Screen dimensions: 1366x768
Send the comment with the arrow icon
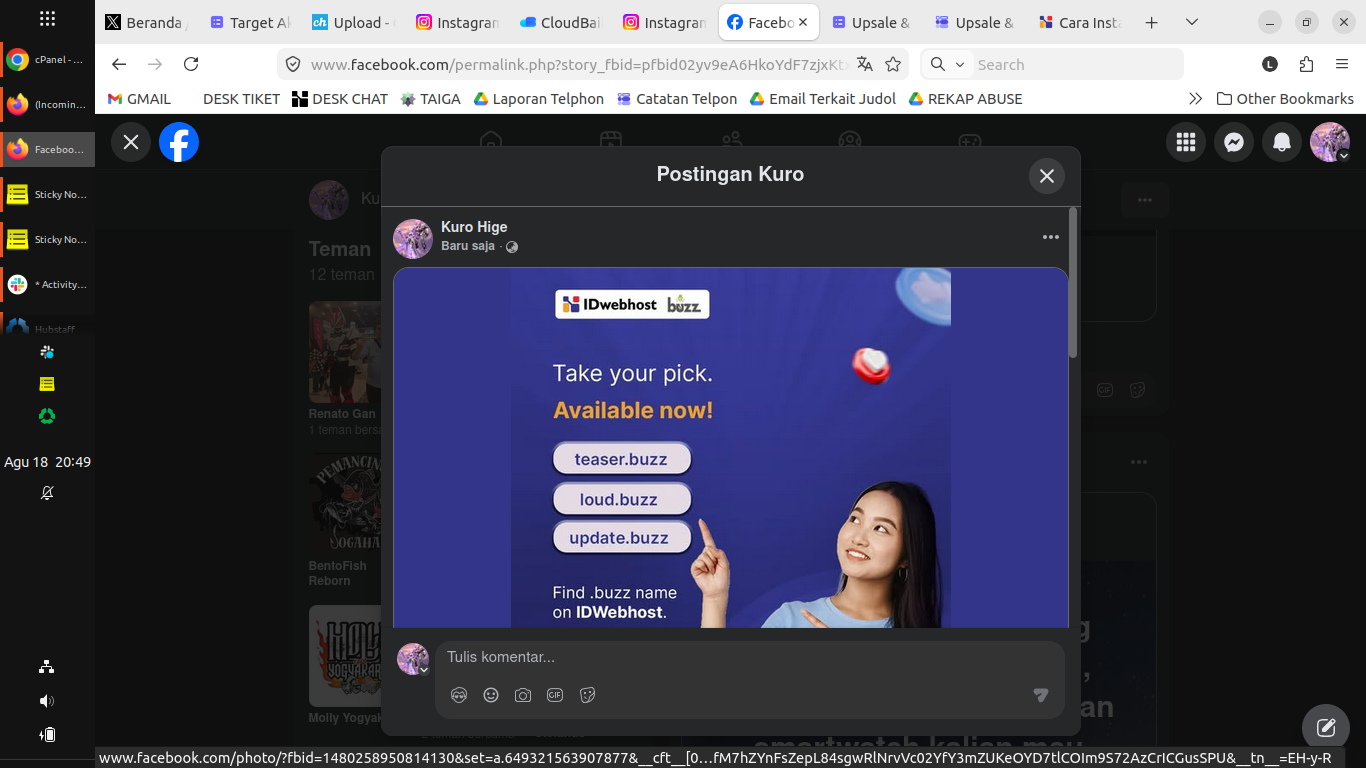tap(1041, 695)
